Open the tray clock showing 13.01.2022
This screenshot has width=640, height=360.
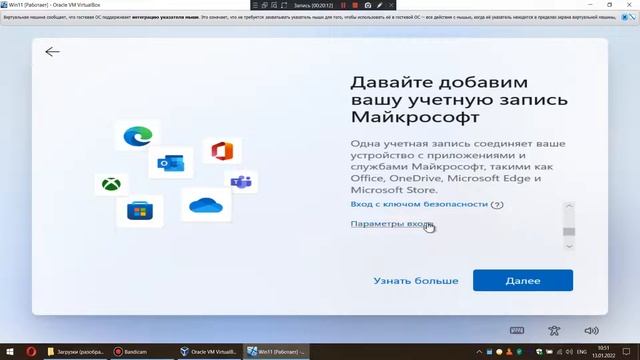pos(604,351)
